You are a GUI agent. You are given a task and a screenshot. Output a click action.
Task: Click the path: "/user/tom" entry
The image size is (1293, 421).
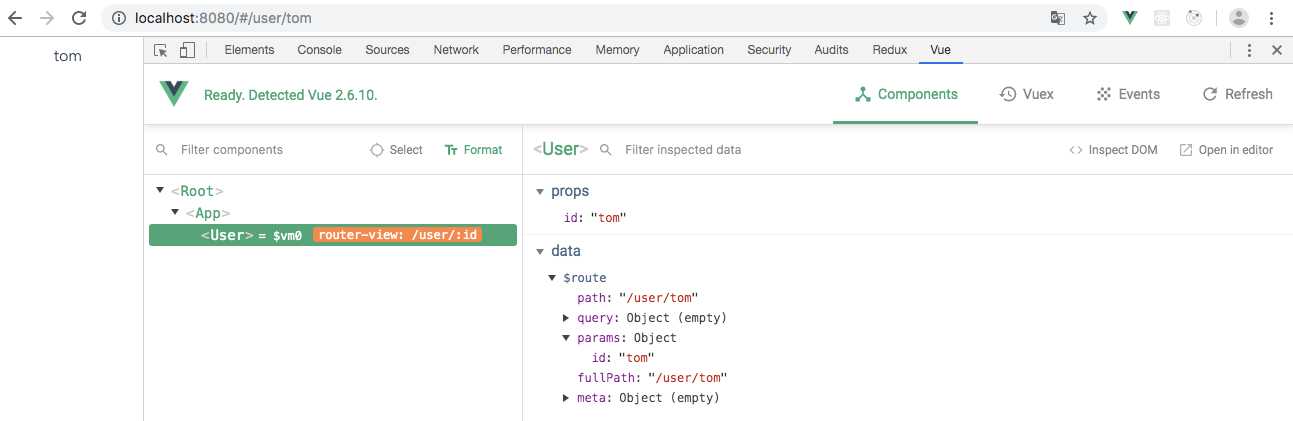(x=637, y=298)
